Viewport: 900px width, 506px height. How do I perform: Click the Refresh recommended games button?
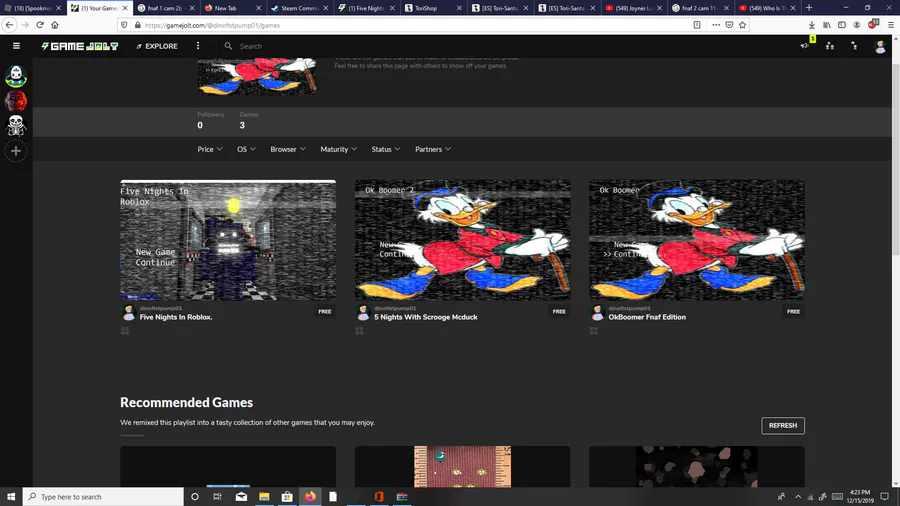coord(782,426)
